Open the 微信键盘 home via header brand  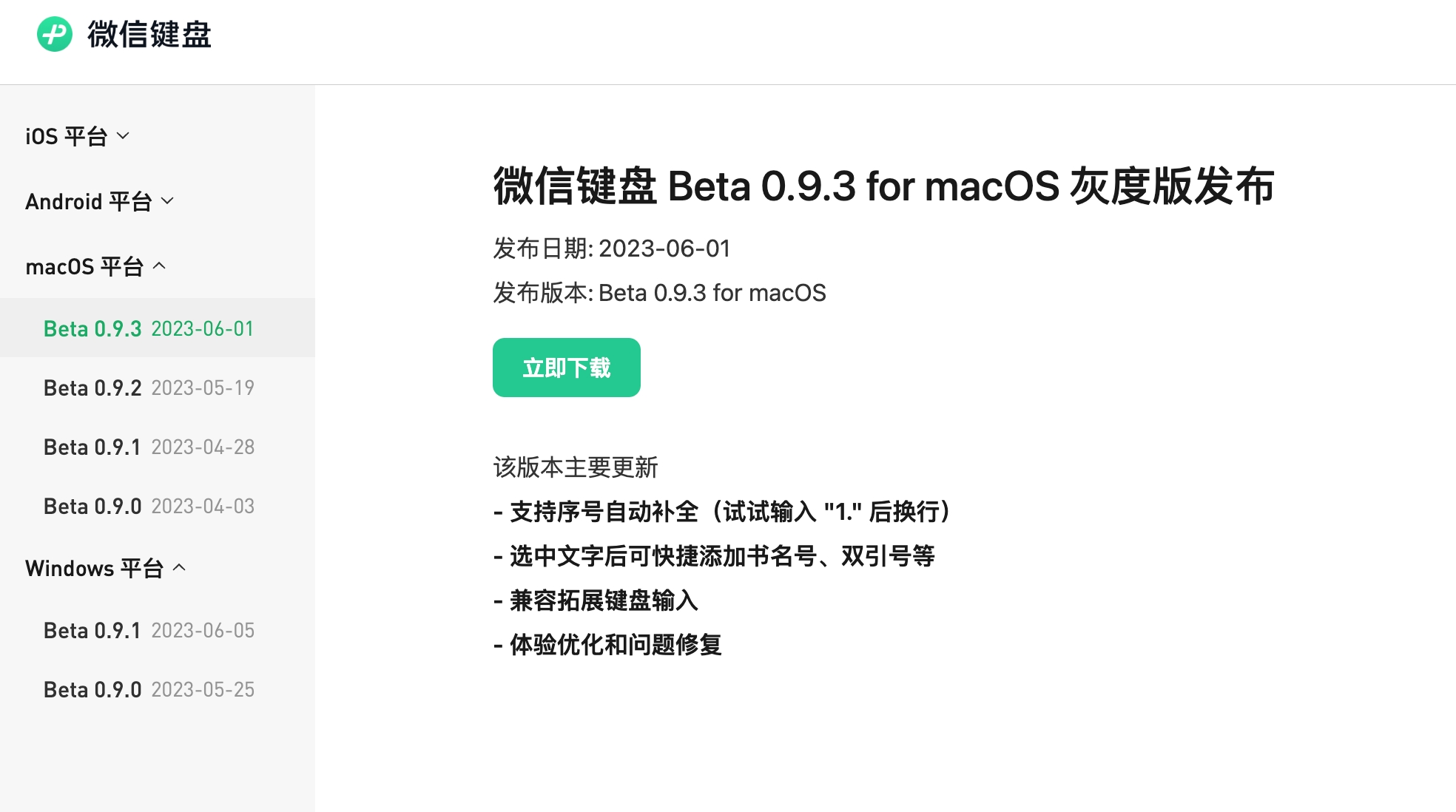click(x=150, y=35)
